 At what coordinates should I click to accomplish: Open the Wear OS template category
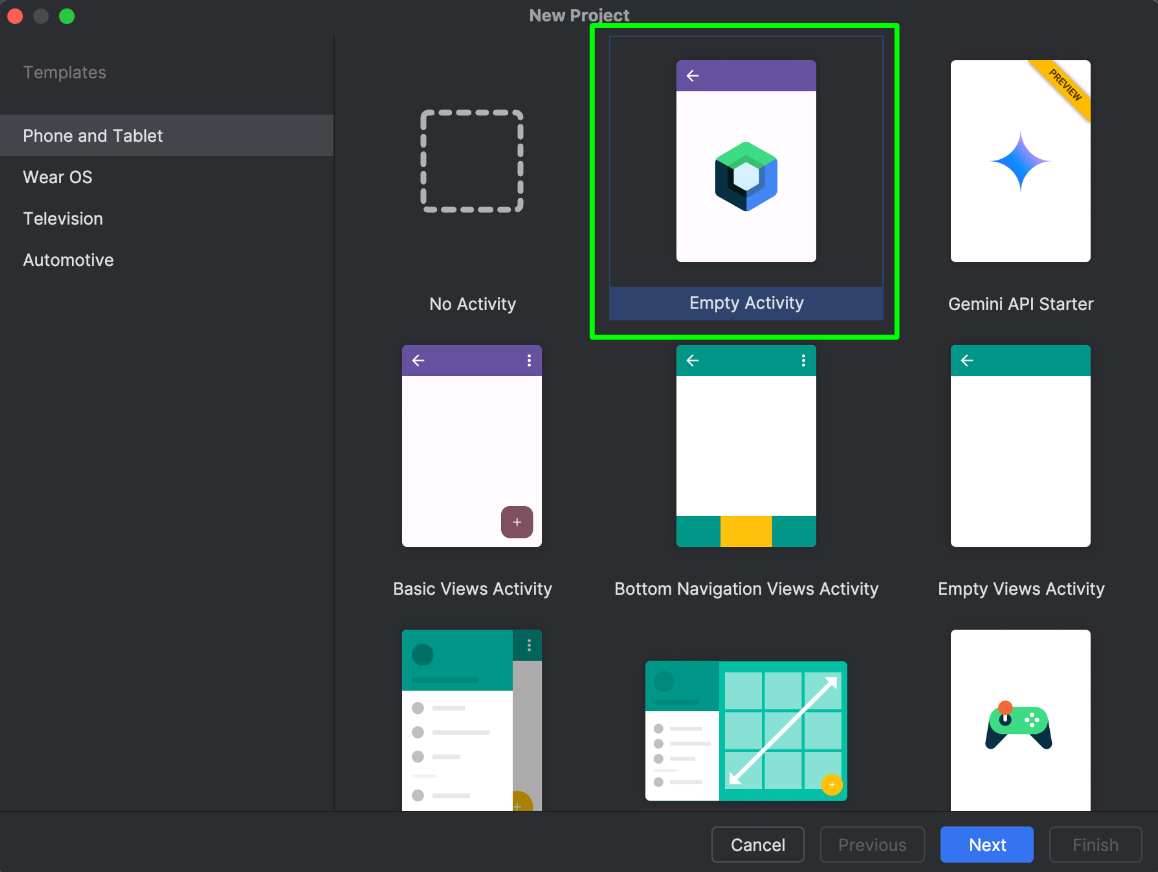click(58, 177)
